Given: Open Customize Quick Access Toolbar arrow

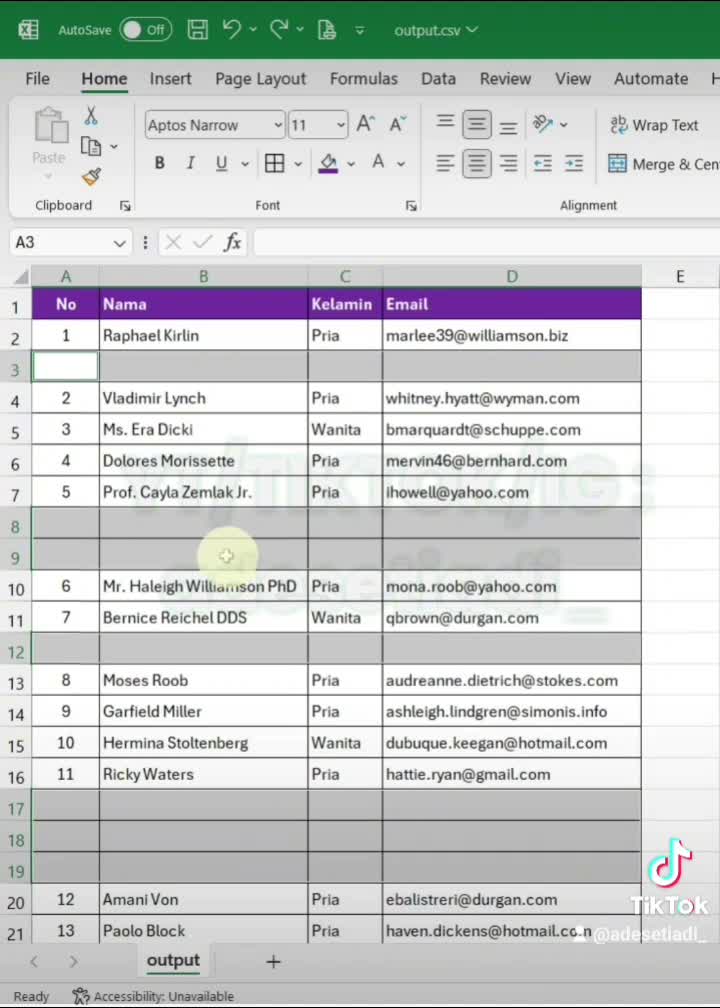Looking at the screenshot, I should 359,30.
